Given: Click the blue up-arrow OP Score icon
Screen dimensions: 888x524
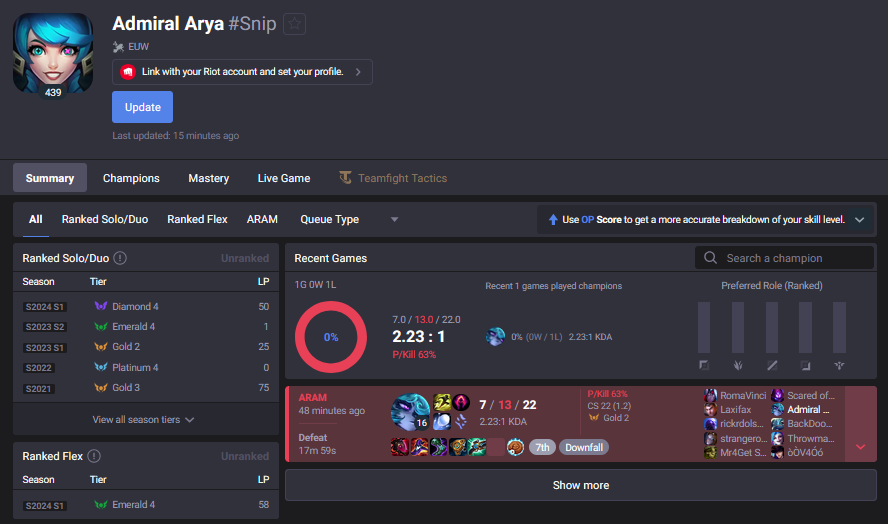Looking at the screenshot, I should [553, 220].
